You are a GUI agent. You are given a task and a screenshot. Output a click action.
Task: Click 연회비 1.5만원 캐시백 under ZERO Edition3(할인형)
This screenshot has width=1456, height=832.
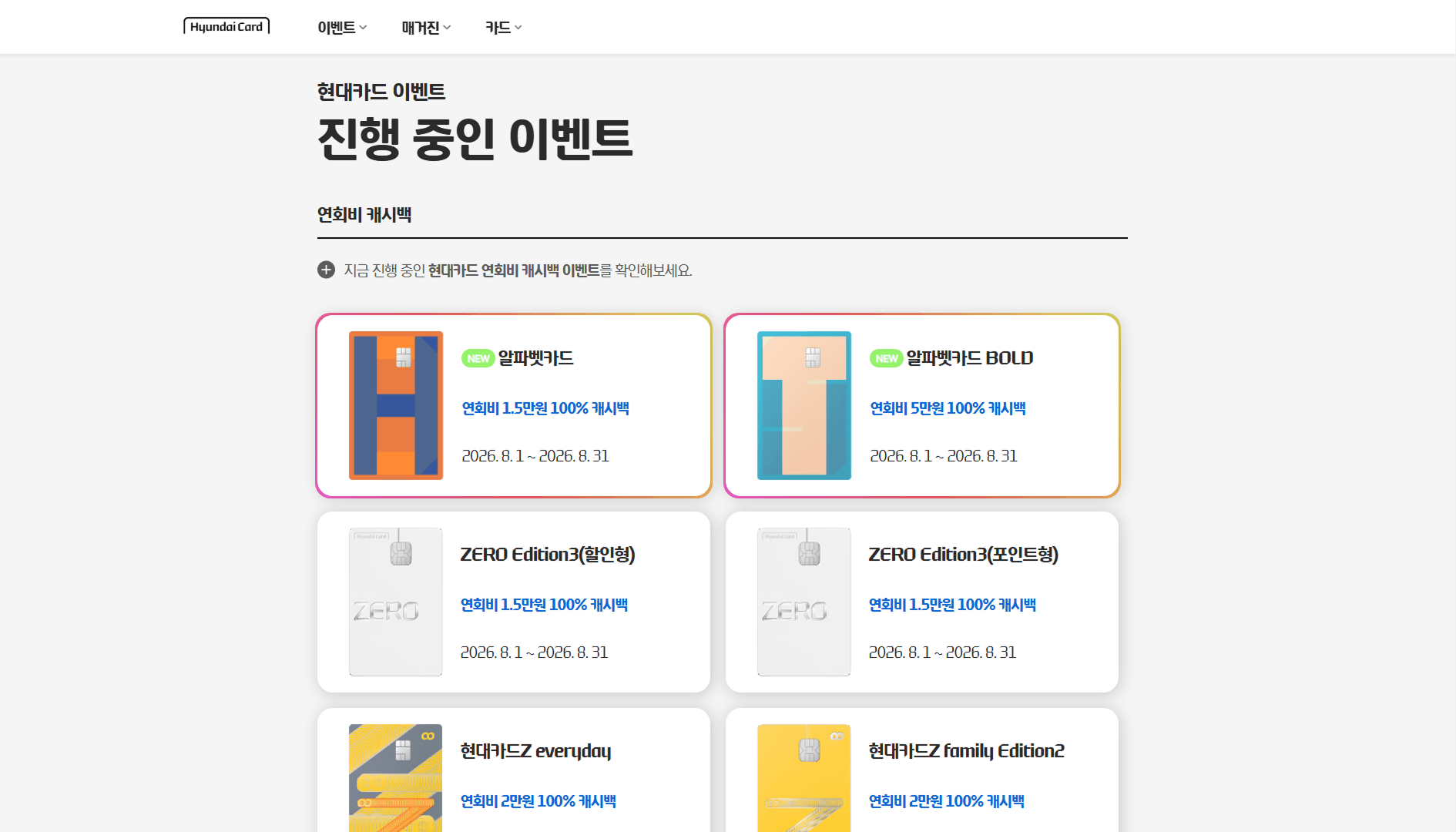544,605
